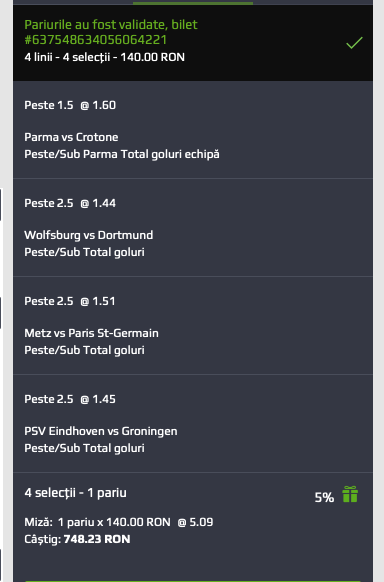This screenshot has width=384, height=582.
Task: Open the Parma vs Crotone match
Action: click(71, 137)
